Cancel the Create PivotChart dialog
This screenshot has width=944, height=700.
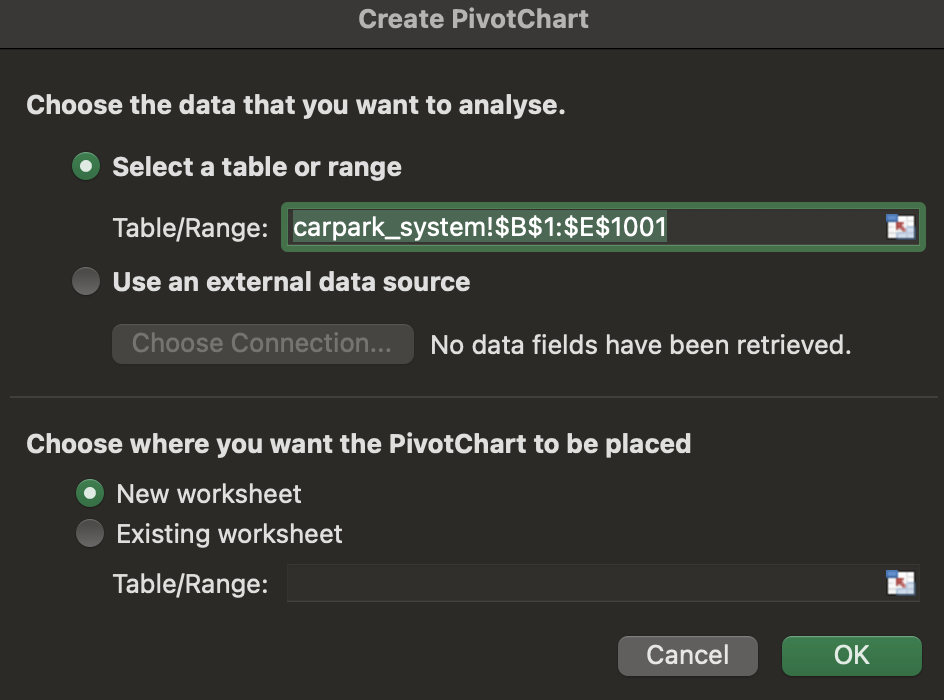click(687, 655)
